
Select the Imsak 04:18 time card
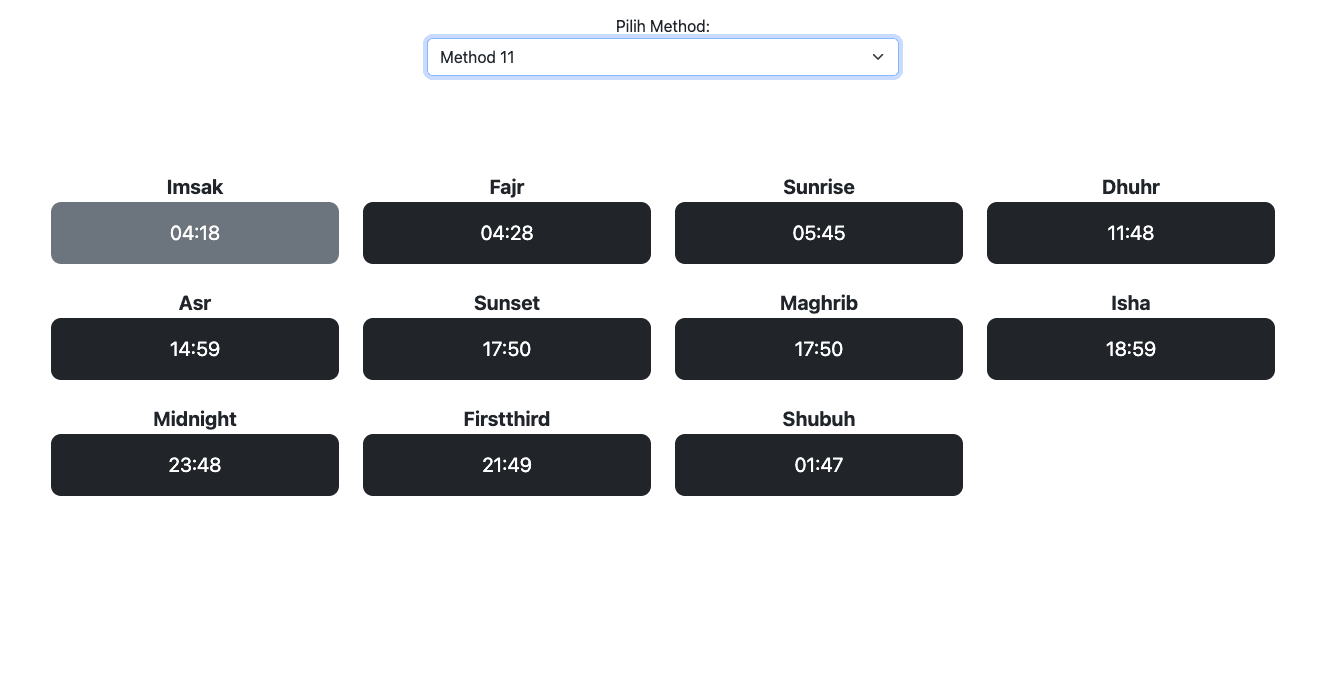195,233
